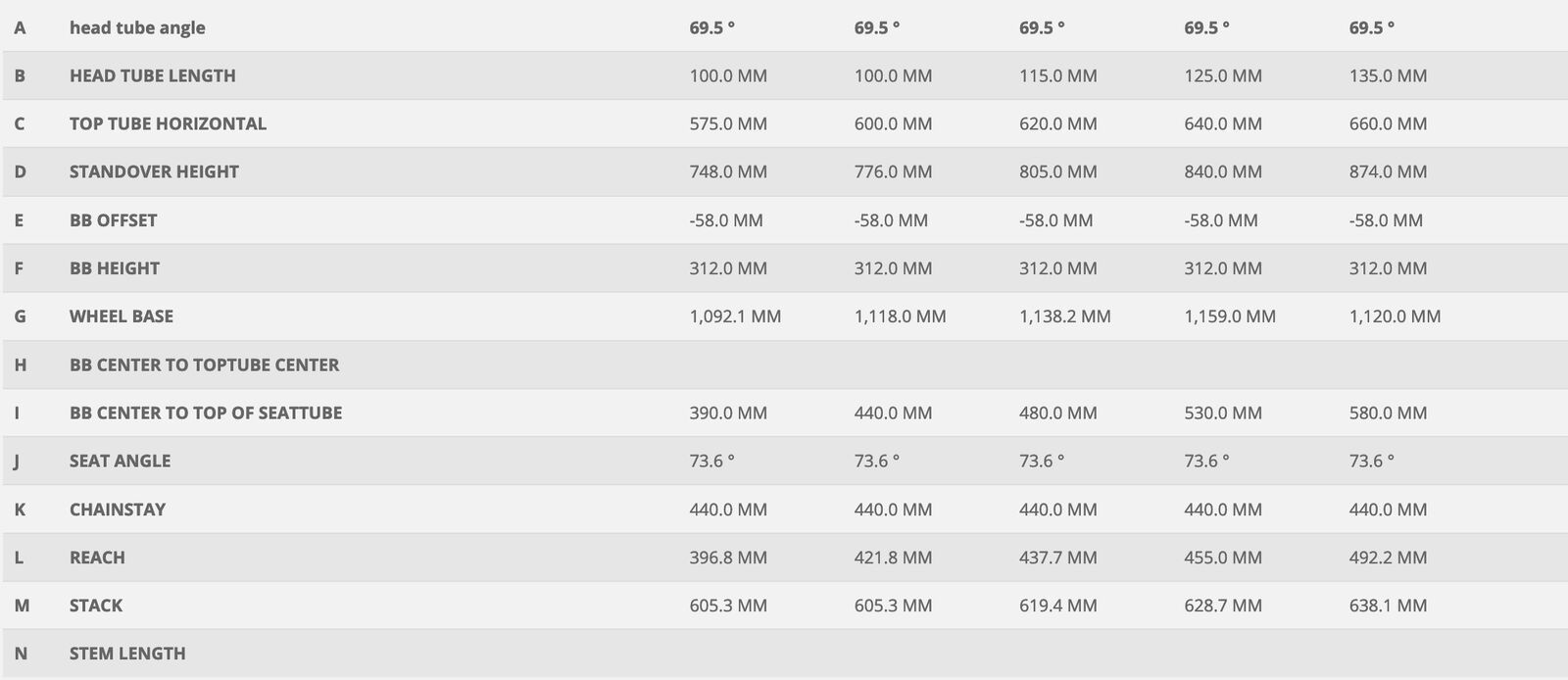Click the 638.1 MM stack value

1388,606
